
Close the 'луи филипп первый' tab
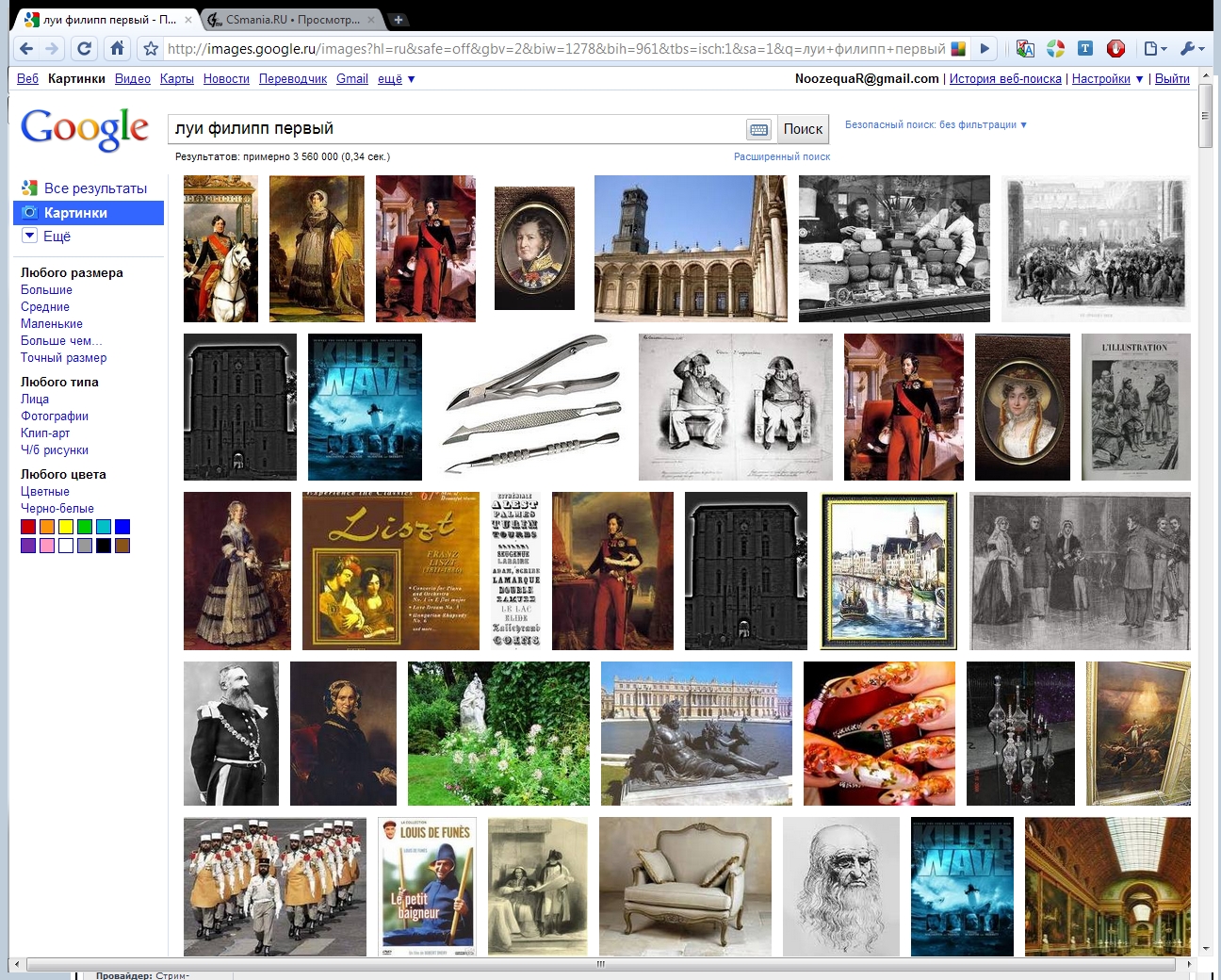(x=188, y=20)
